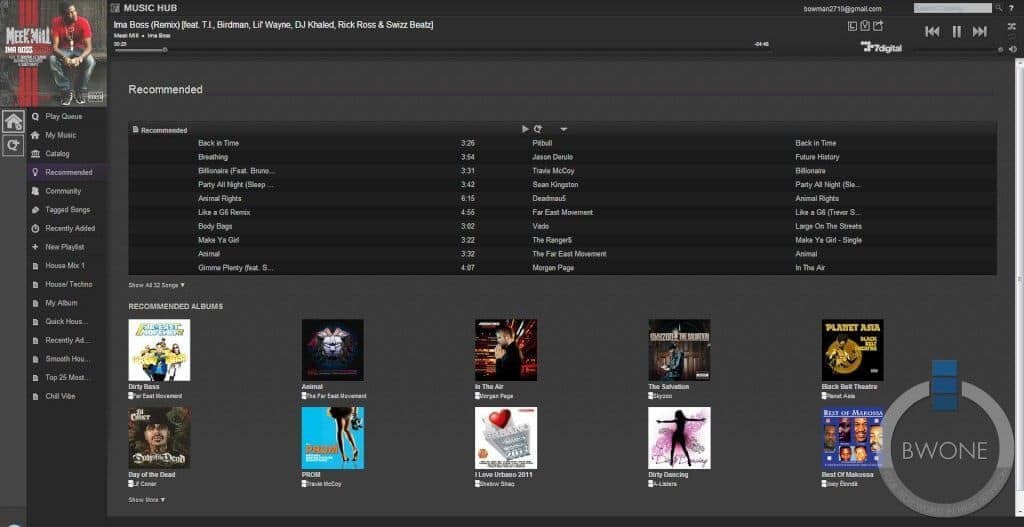Click artist Deadmau5 in the list
This screenshot has height=527, width=1024.
(549, 199)
